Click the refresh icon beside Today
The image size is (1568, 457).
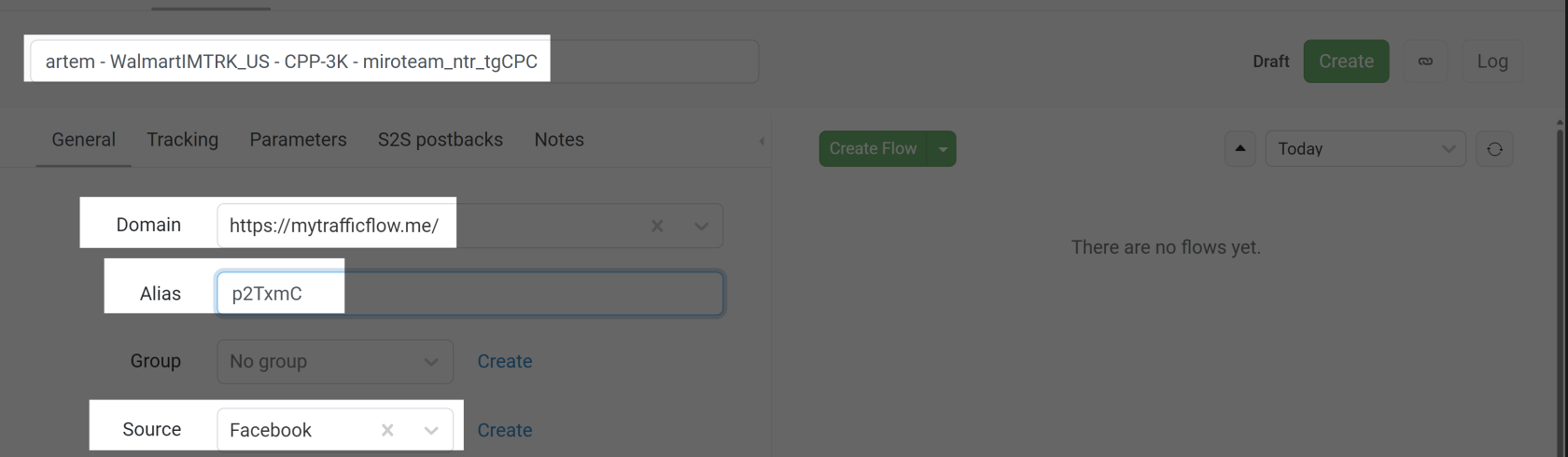coord(1494,149)
